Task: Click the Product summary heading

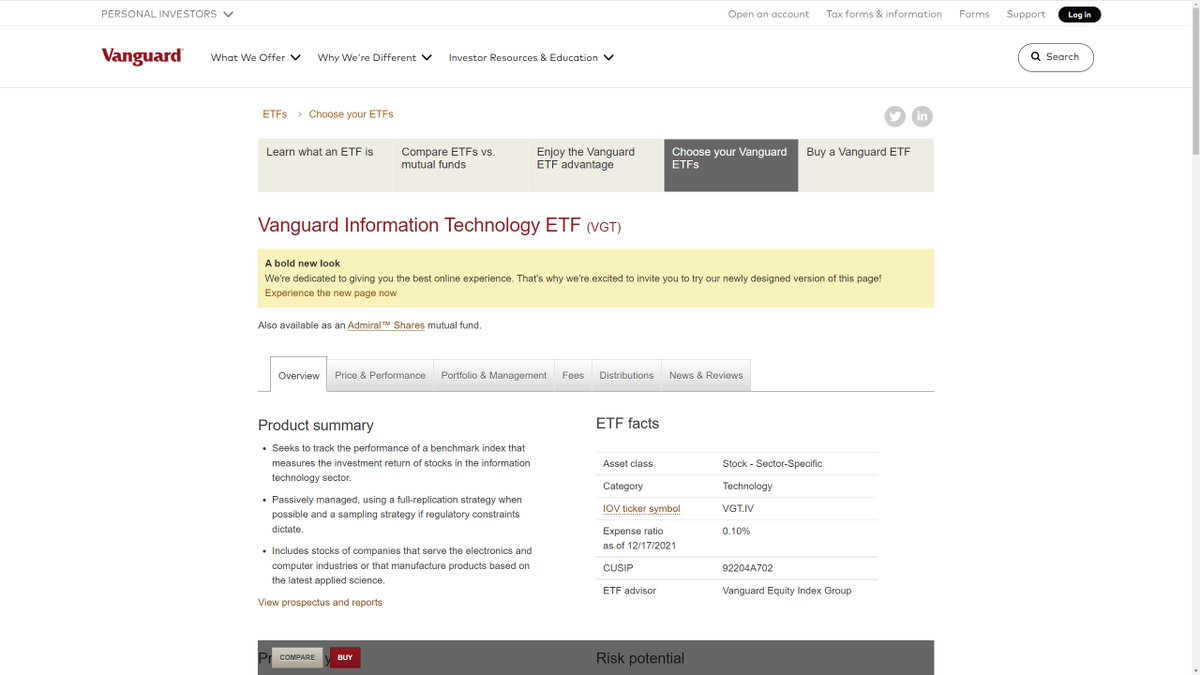Action: pyautogui.click(x=316, y=425)
